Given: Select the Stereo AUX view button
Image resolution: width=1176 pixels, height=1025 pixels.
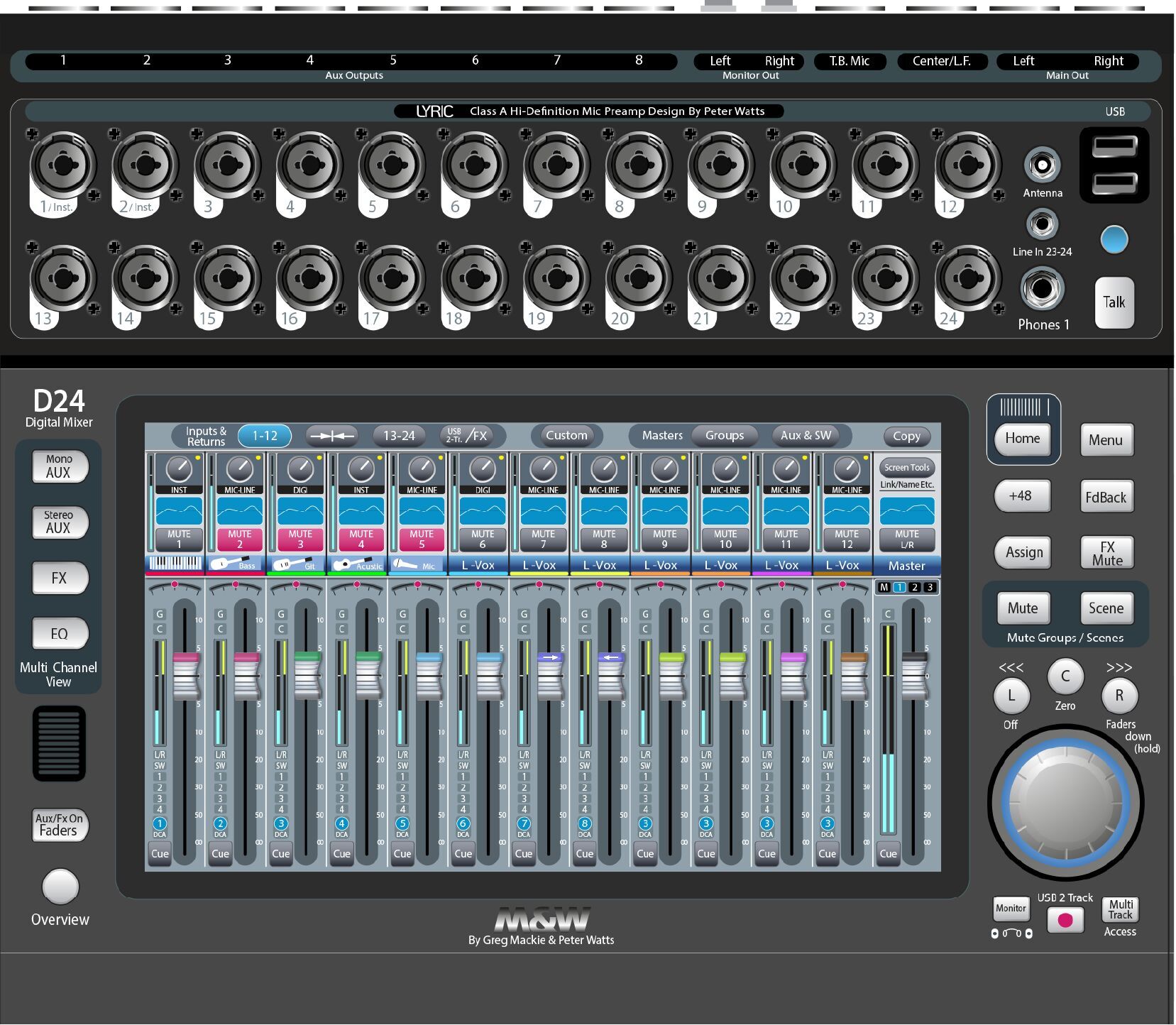Looking at the screenshot, I should click(x=60, y=522).
